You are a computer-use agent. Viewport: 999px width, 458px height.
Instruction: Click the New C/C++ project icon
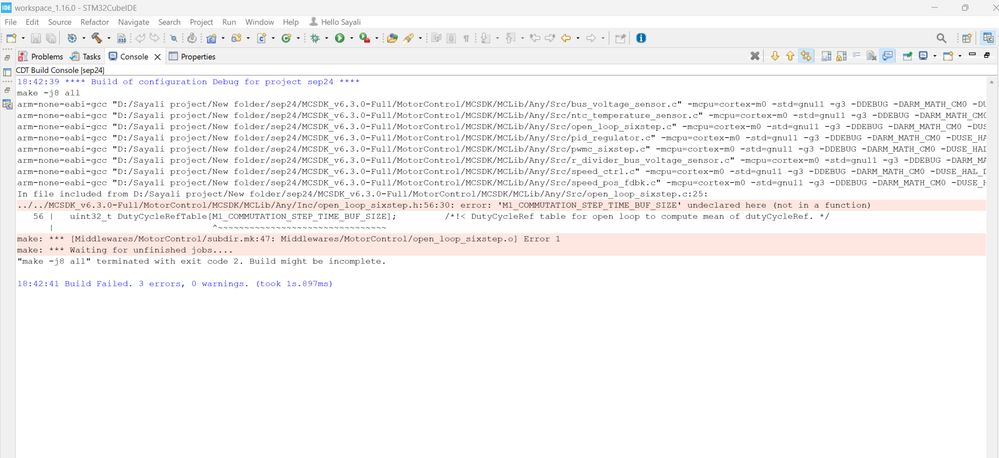click(x=212, y=38)
